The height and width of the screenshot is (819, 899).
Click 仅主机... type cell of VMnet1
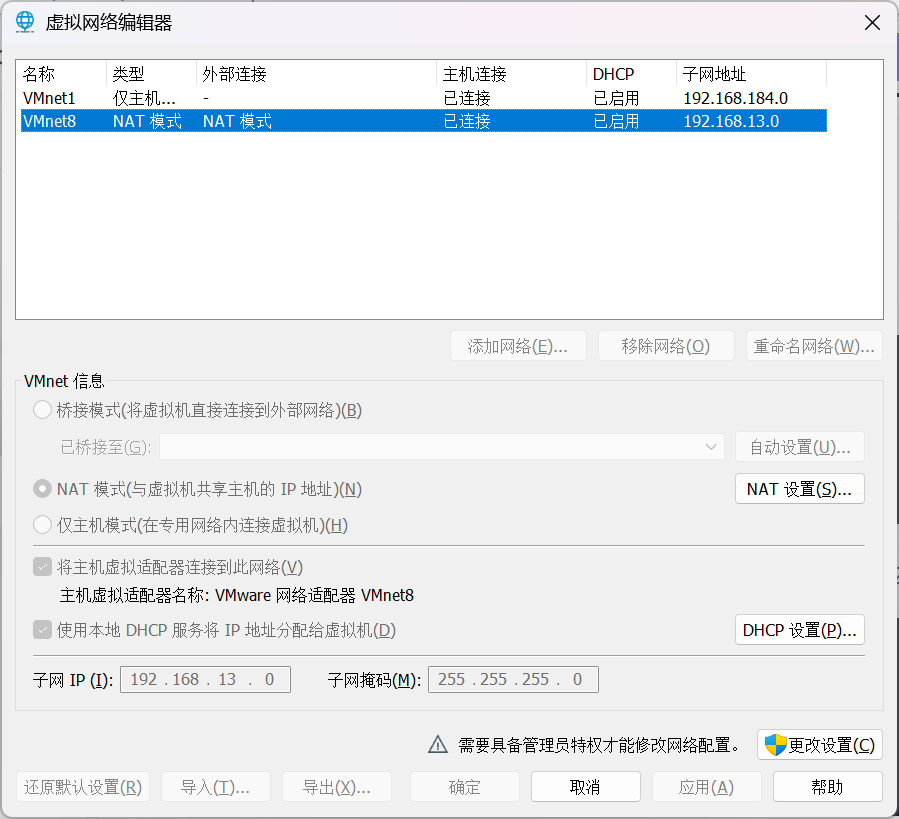[x=144, y=98]
